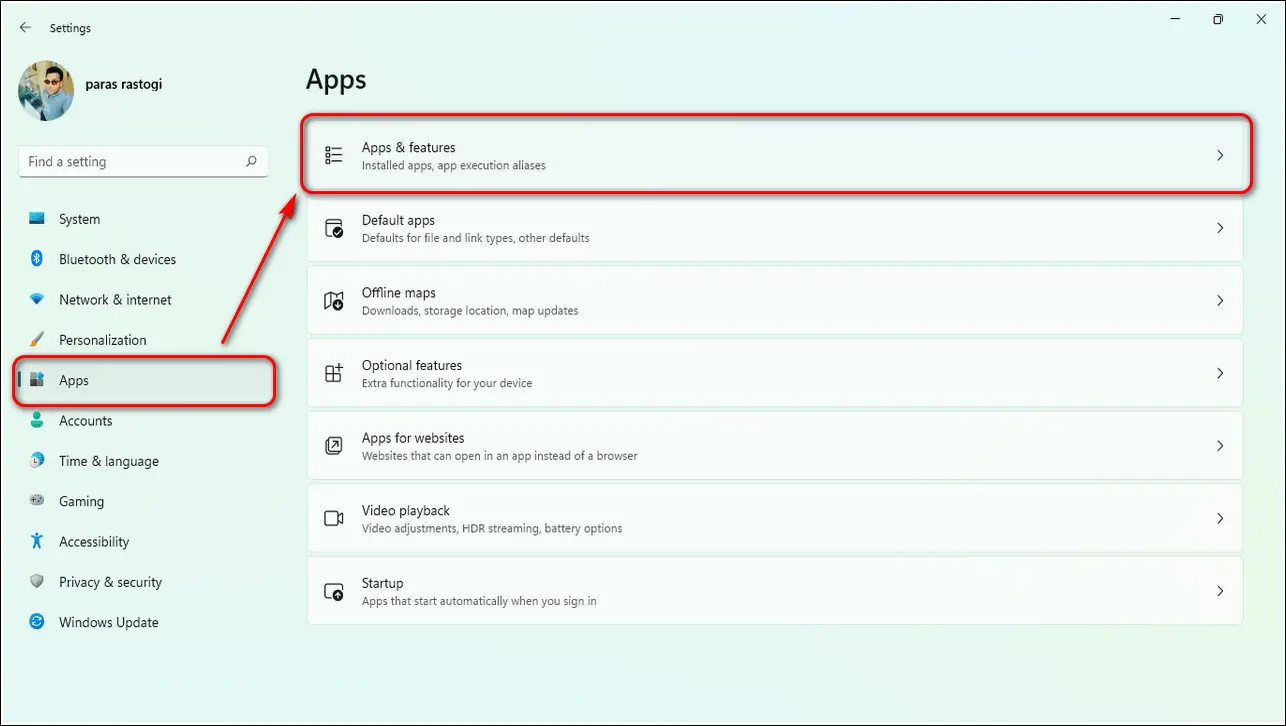Click the search magnifier icon
This screenshot has width=1286, height=726.
click(251, 161)
